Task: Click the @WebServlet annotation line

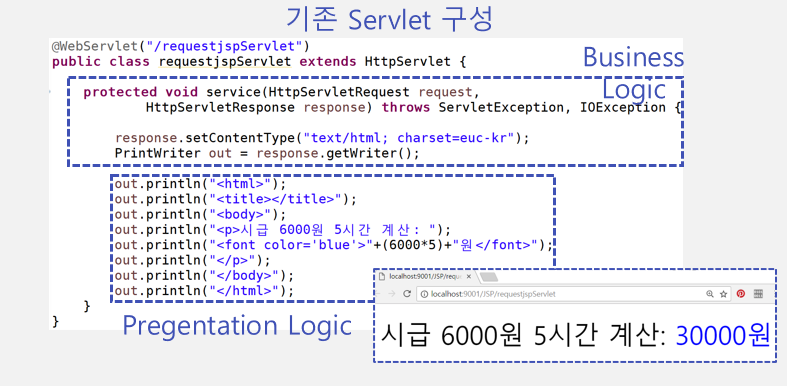Action: (181, 47)
